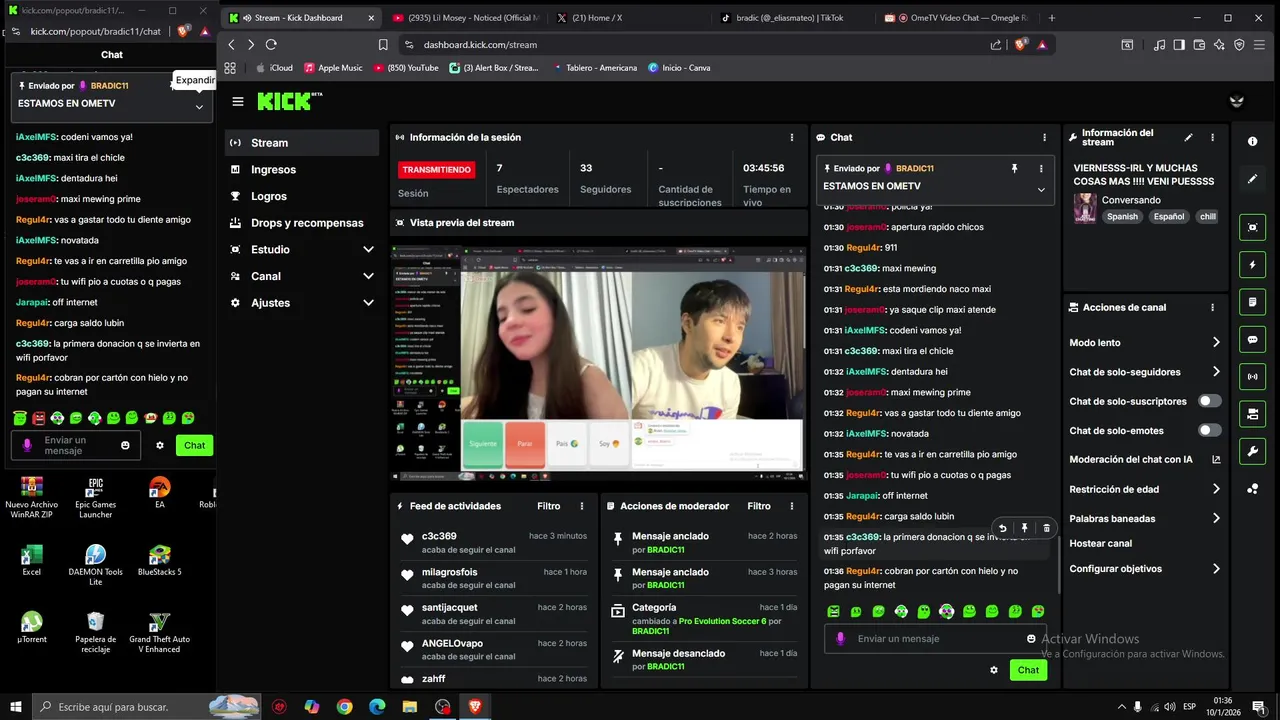
Task: Send message with popout Chat button
Action: pos(194,446)
